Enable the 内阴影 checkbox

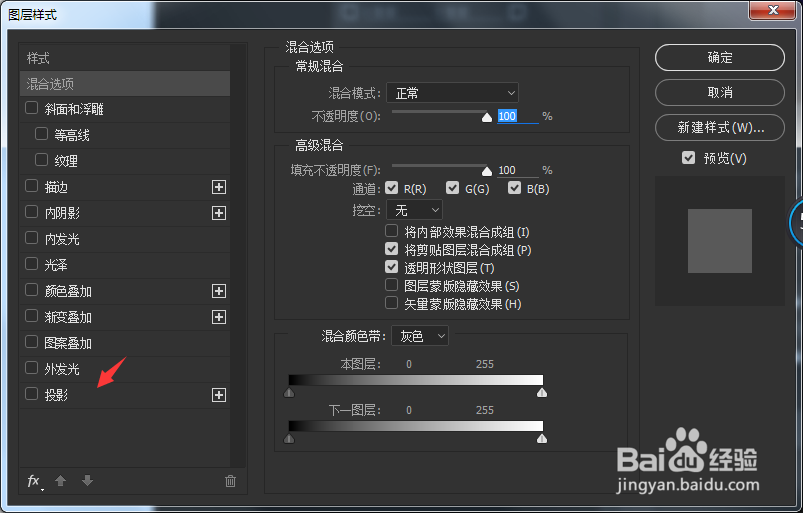coord(32,211)
